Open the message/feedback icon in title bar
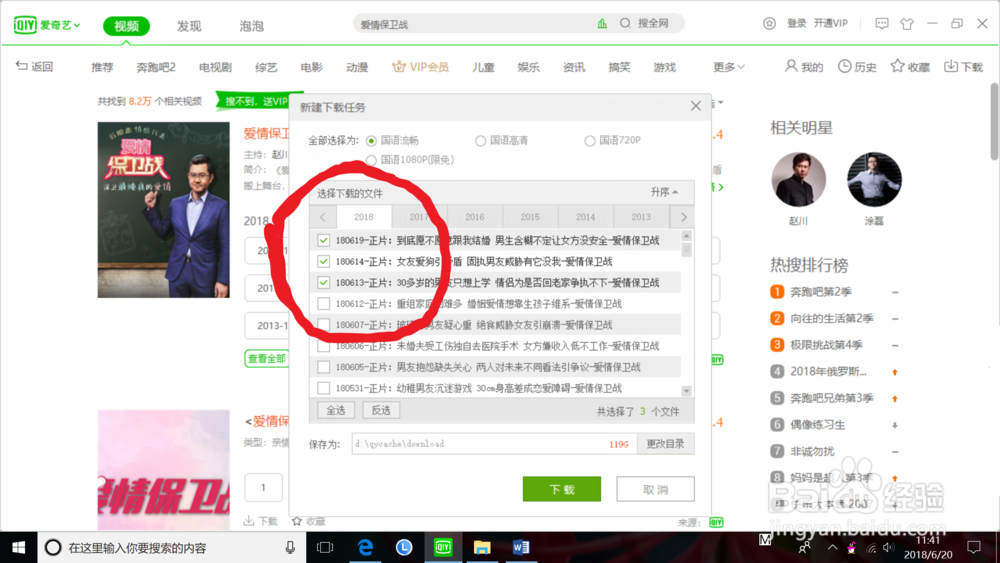This screenshot has height=563, width=1000. click(881, 24)
